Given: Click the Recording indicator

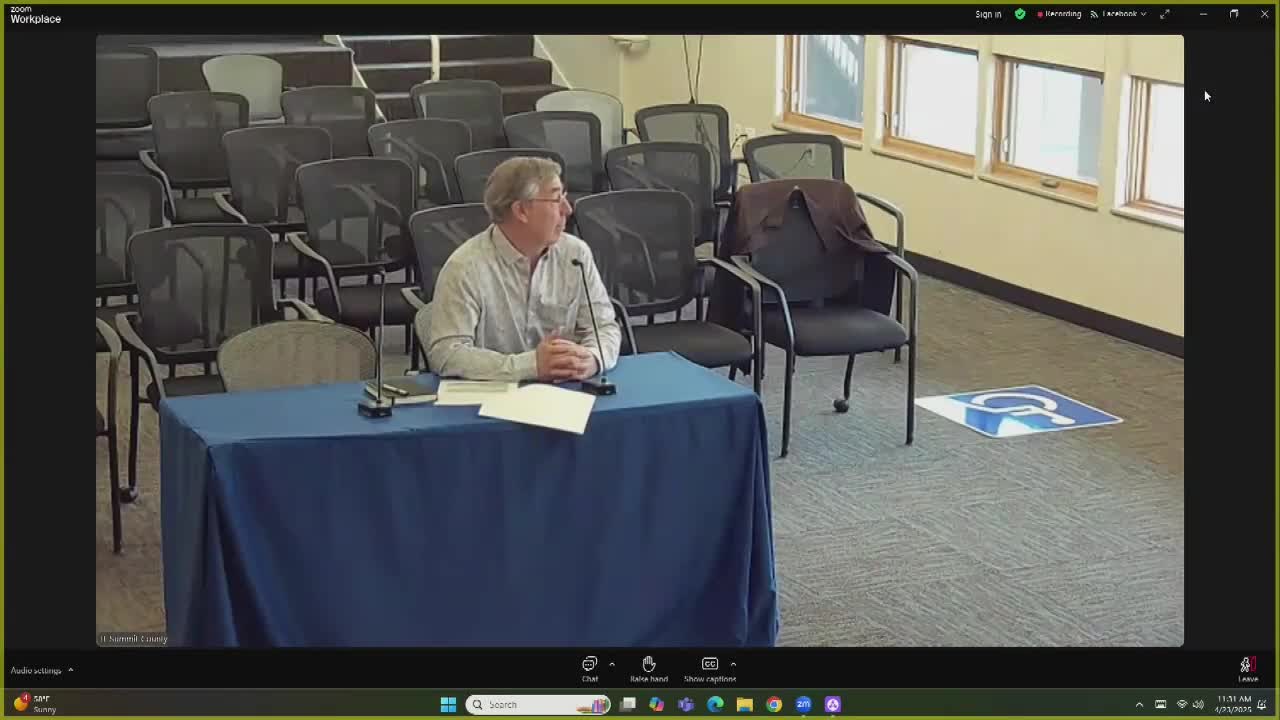Looking at the screenshot, I should click(1060, 14).
